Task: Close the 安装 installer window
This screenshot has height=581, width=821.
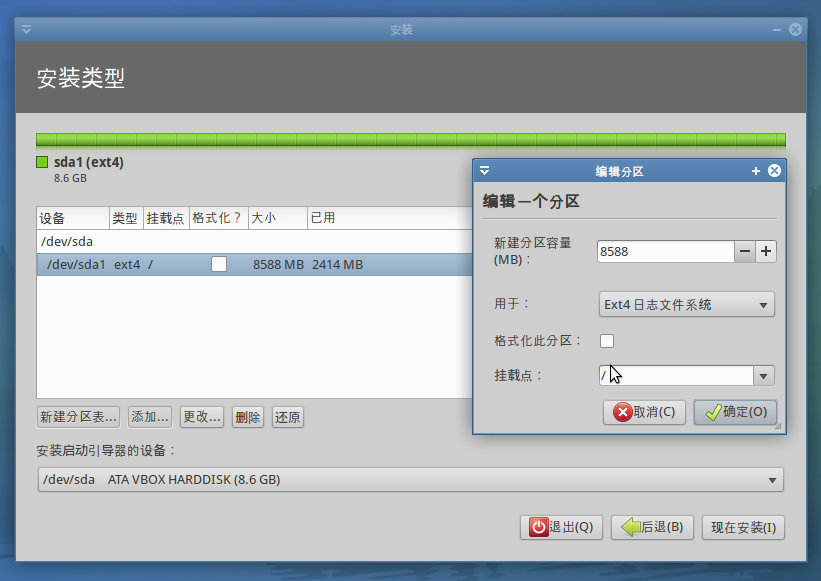Action: coord(795,29)
